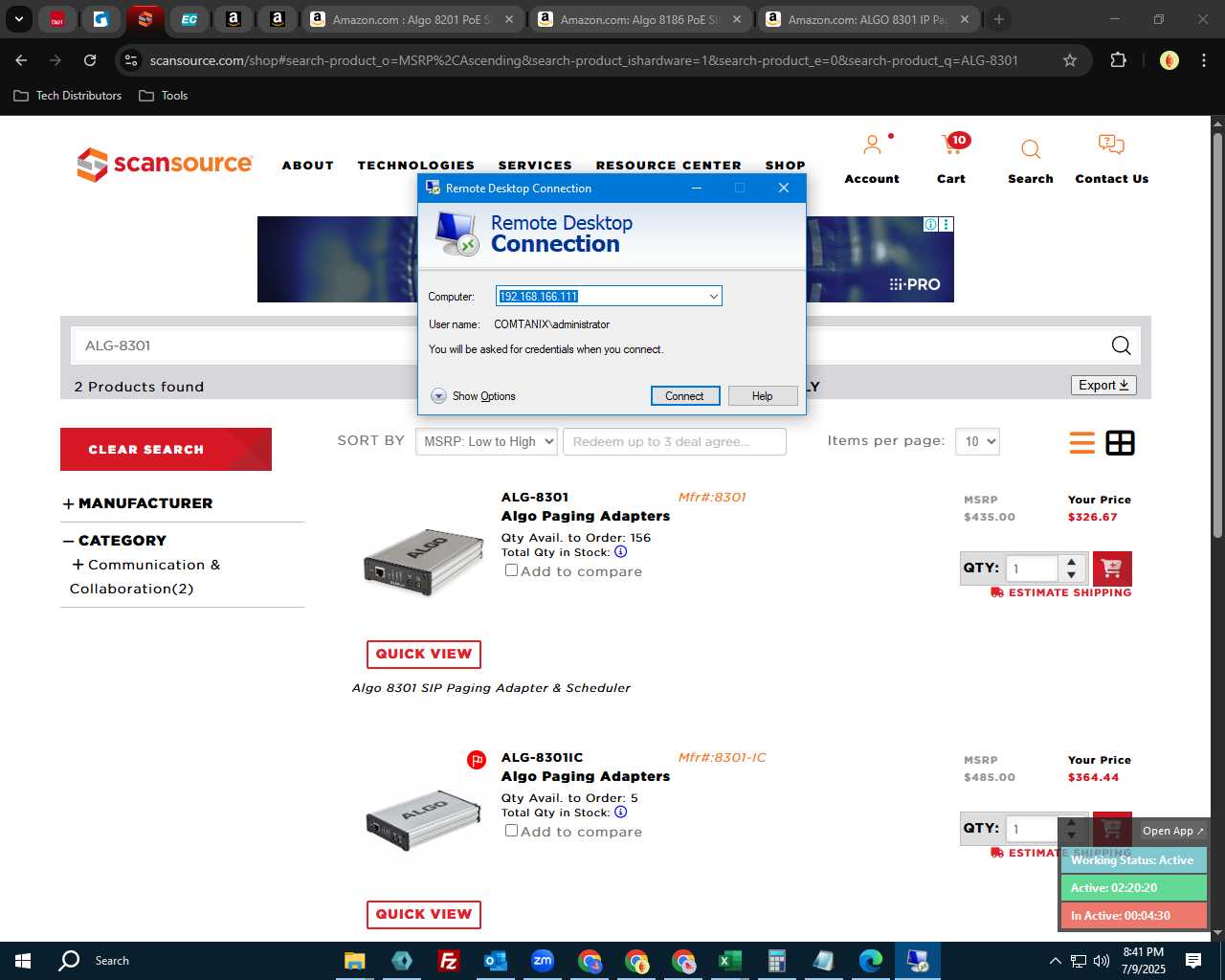Open the Technologies menu
Image resolution: width=1225 pixels, height=980 pixels.
coord(416,165)
